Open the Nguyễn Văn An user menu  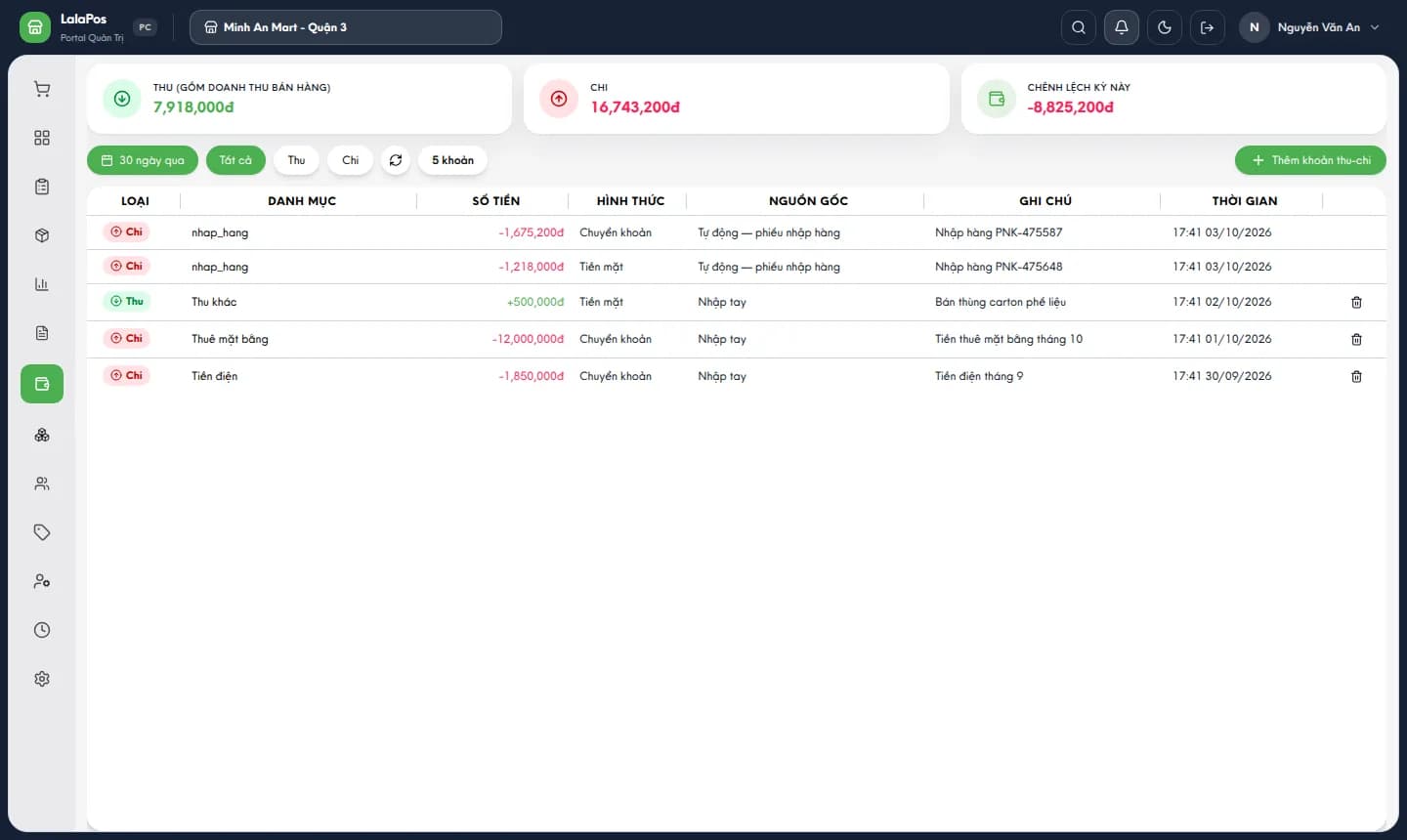1312,27
